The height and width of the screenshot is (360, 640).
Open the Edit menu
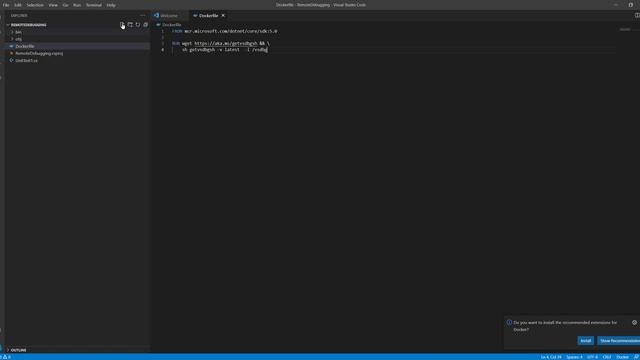(x=18, y=5)
